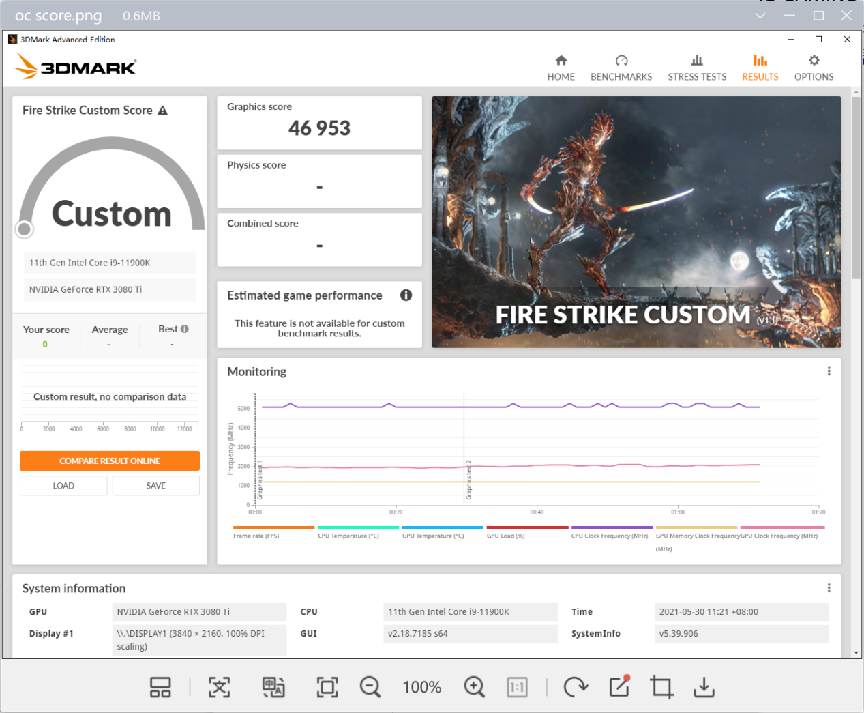Expand the title bar dropdown arrow

coord(761,15)
